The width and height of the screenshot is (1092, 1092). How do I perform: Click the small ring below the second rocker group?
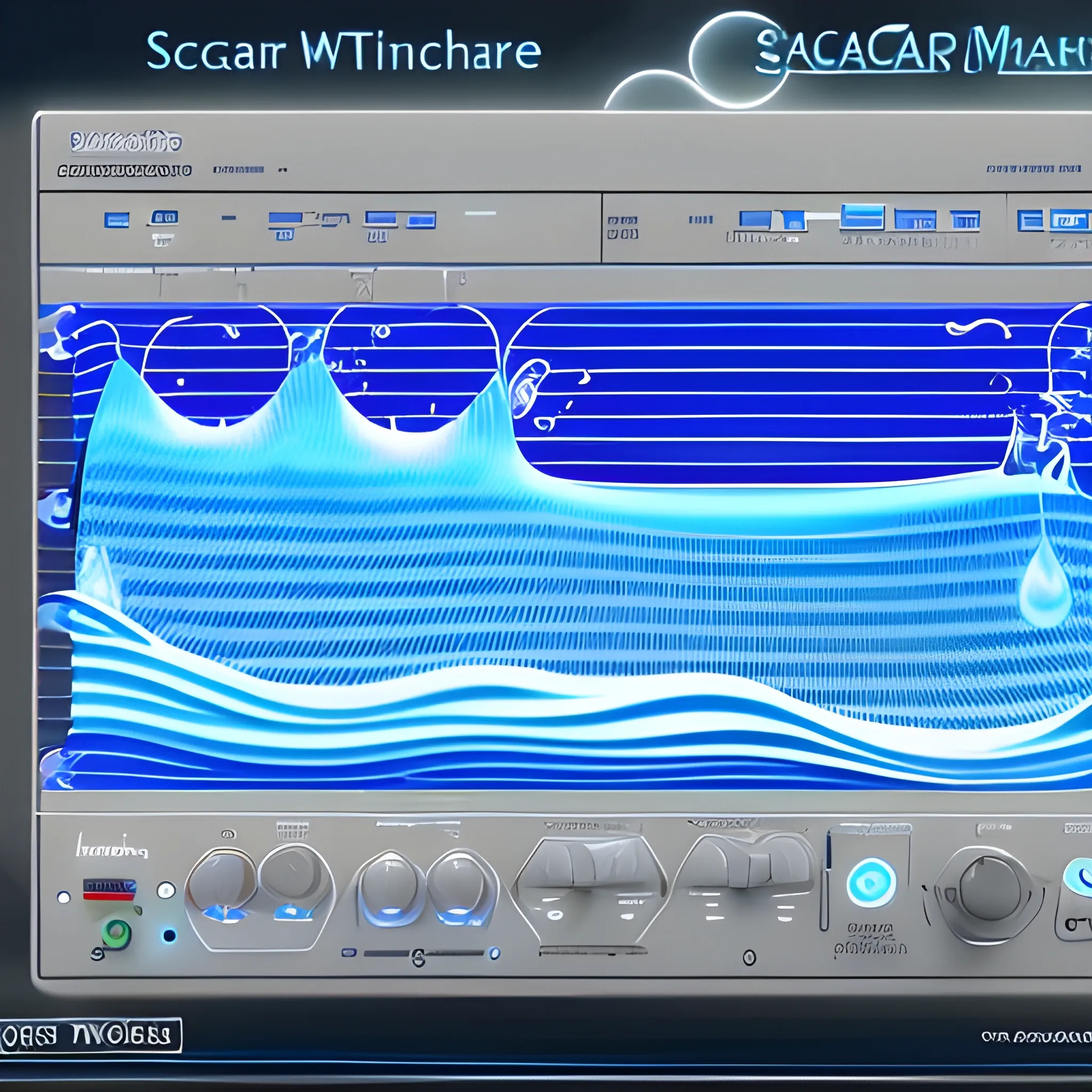750,958
